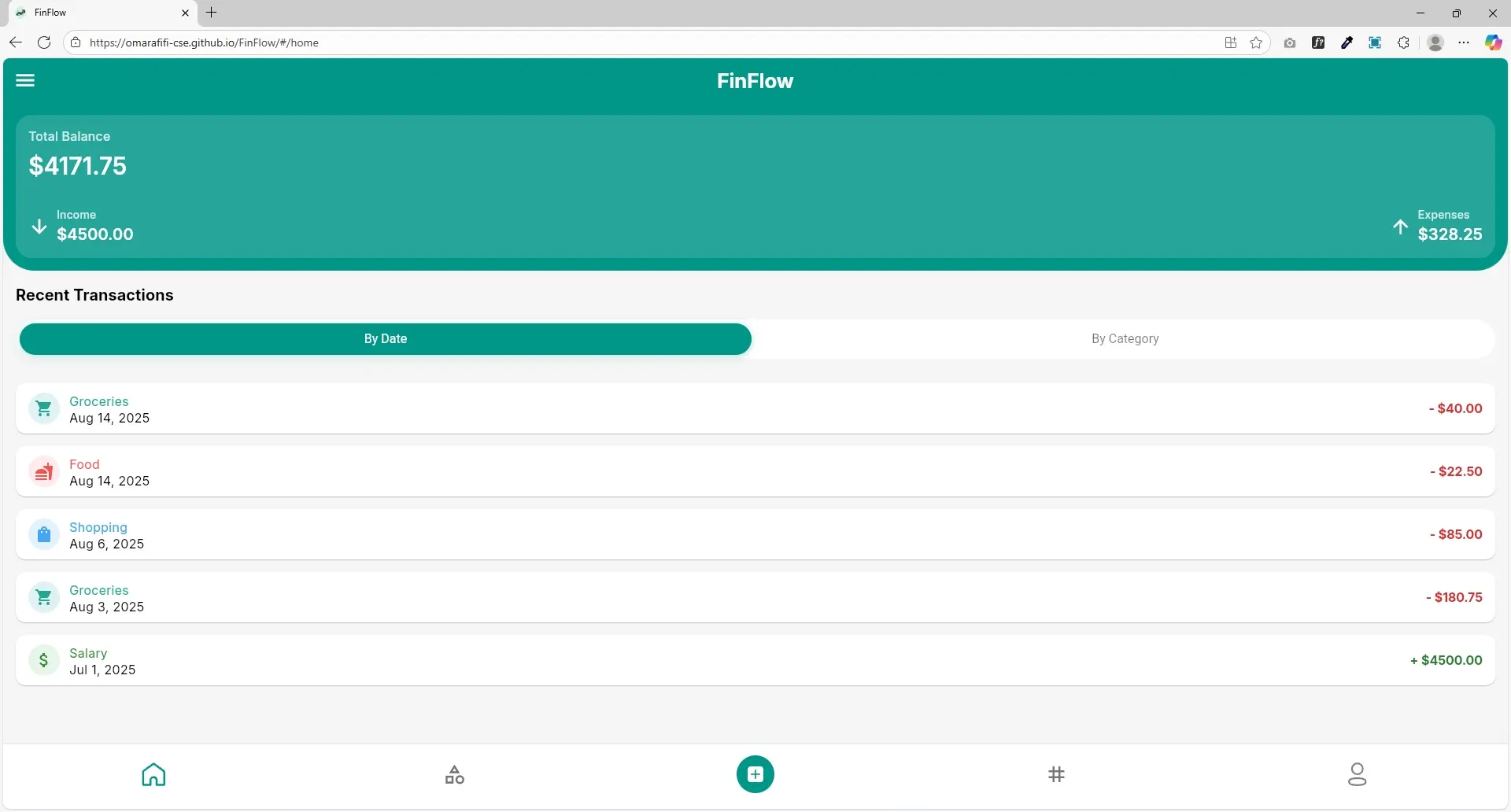Click the screen capture extension icon
Screen dimensions: 1511x812
pyautogui.click(x=1375, y=42)
